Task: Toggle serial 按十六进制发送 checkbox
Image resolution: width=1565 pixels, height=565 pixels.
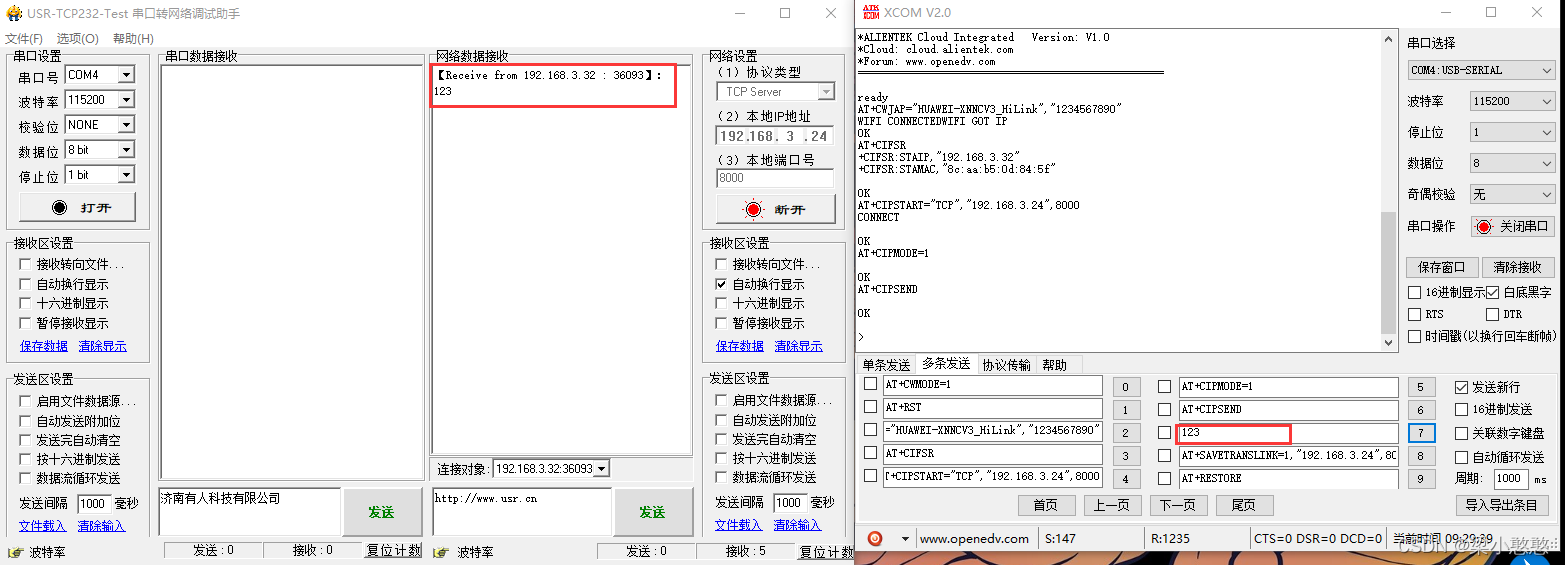Action: [x=25, y=459]
